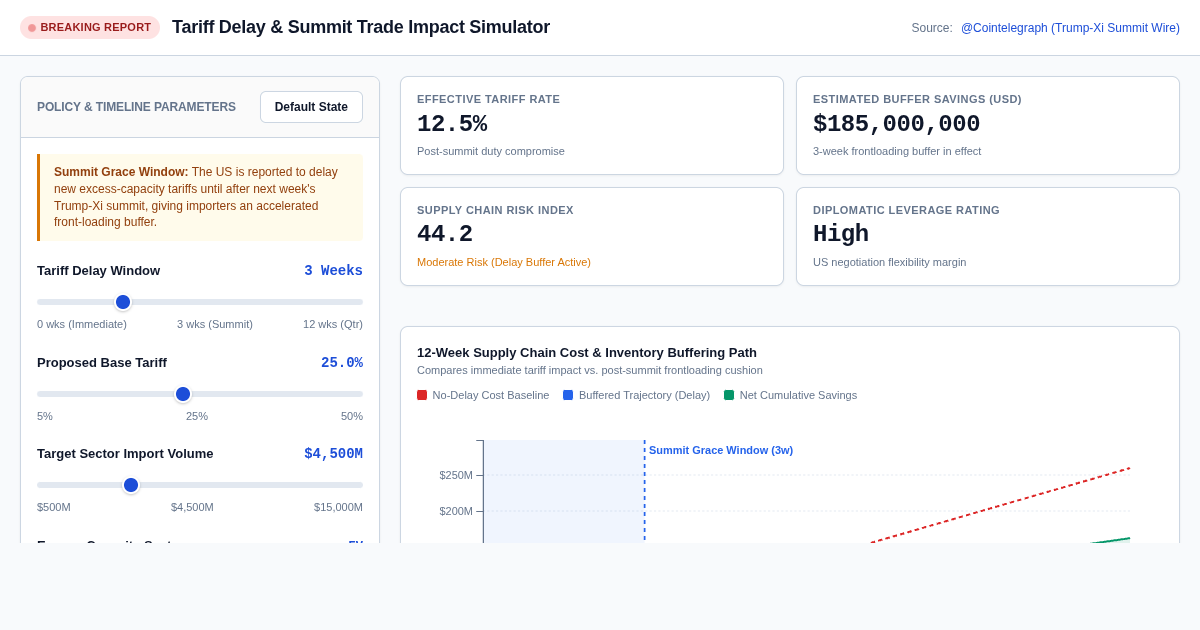This screenshot has height=630, width=1200.
Task: Adjust the Tariff Delay Window slider handle
Action: [x=123, y=302]
